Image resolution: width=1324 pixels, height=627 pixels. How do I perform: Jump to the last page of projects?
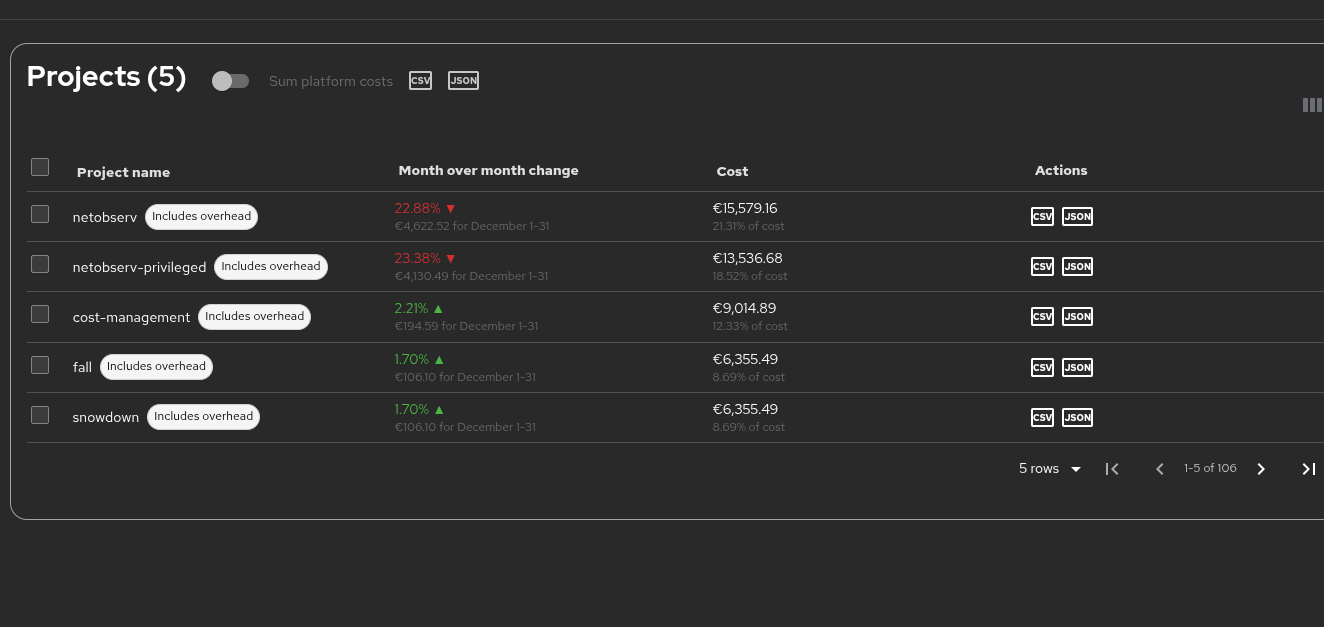(x=1308, y=469)
